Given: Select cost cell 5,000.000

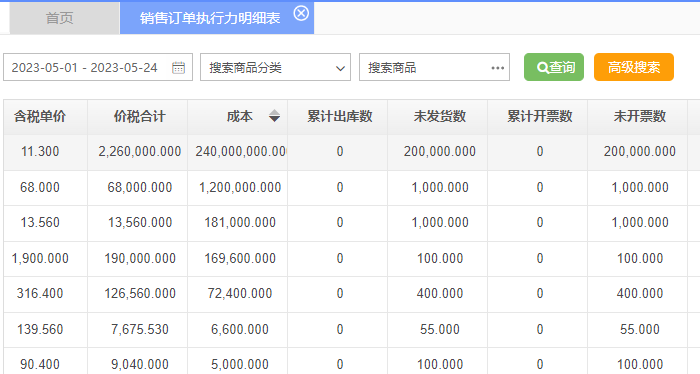Looking at the screenshot, I should 238,362.
